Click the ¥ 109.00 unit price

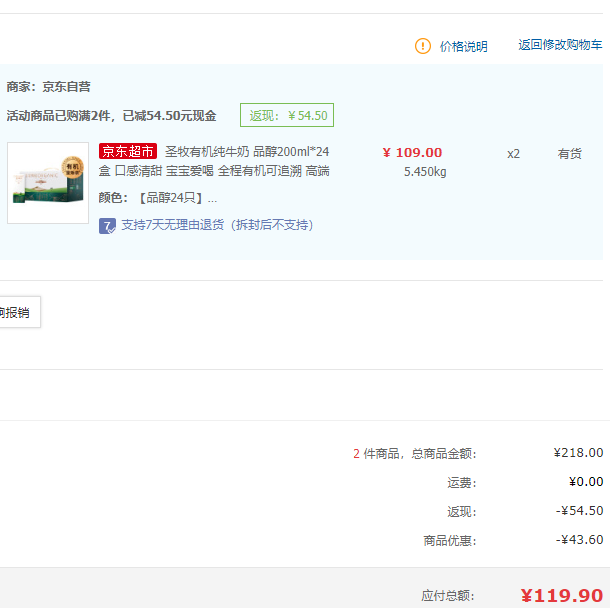[412, 152]
